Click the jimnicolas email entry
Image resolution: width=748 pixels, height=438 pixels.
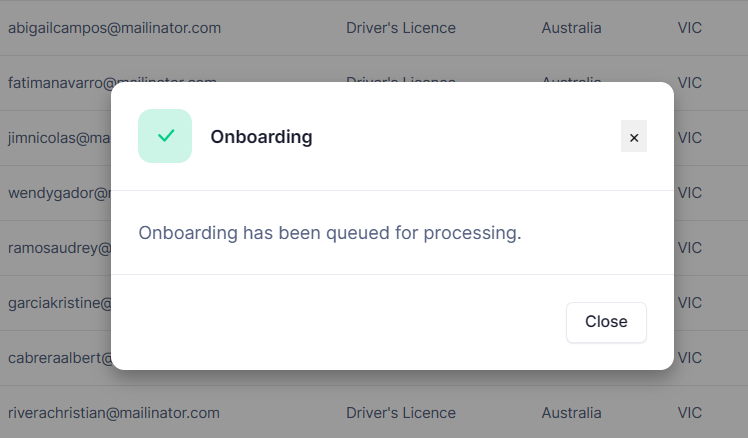pos(59,138)
